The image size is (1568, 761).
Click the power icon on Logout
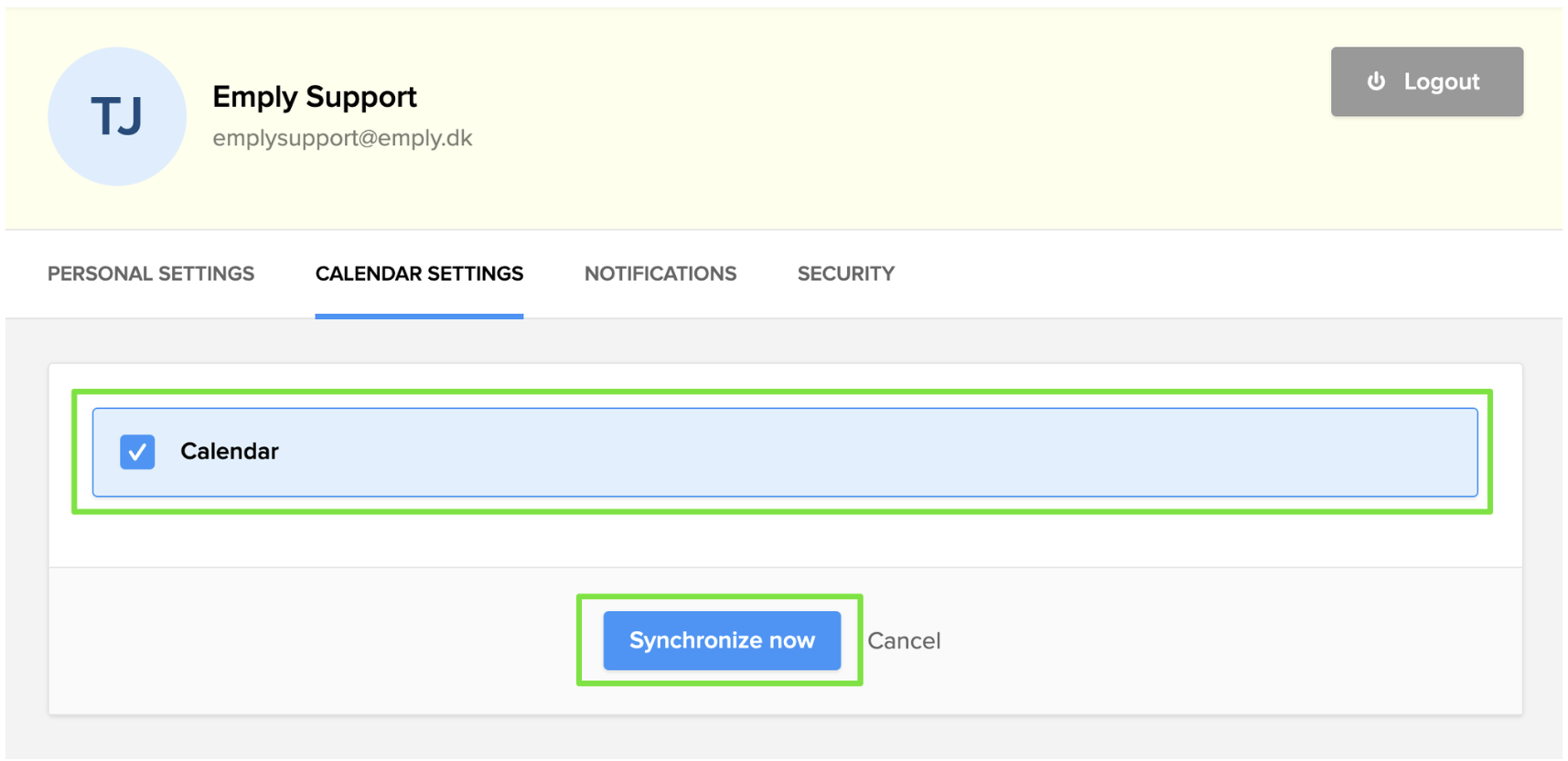(x=1376, y=81)
